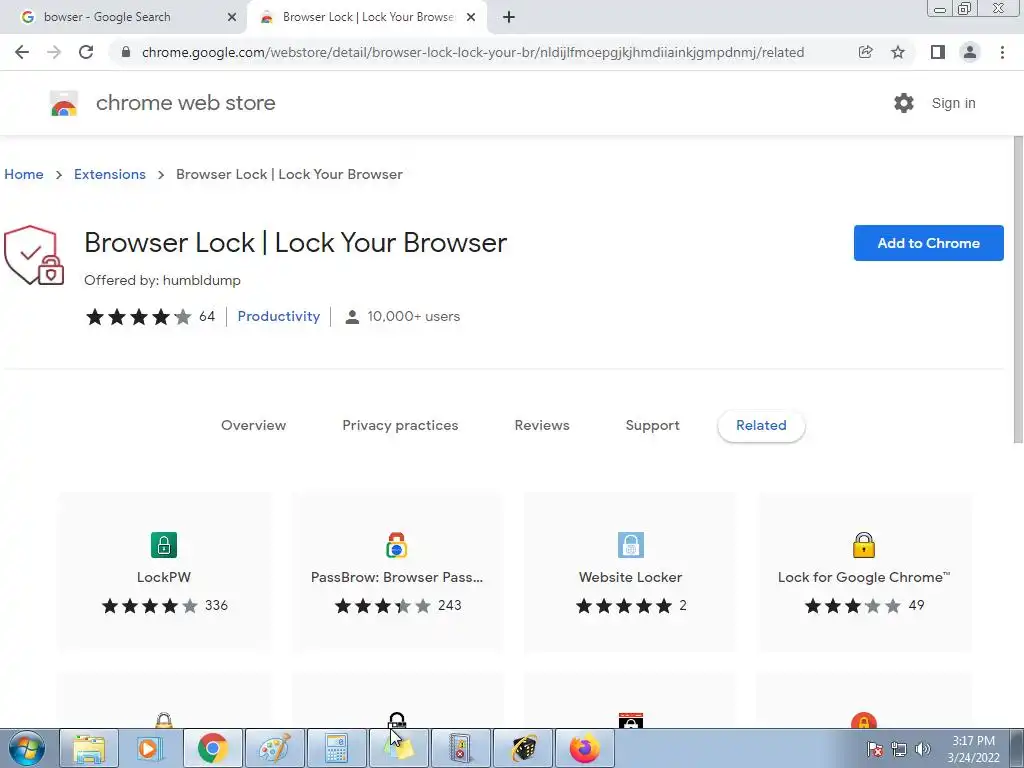Switch to the bowser Google Search tab
Image resolution: width=1024 pixels, height=768 pixels.
[123, 18]
